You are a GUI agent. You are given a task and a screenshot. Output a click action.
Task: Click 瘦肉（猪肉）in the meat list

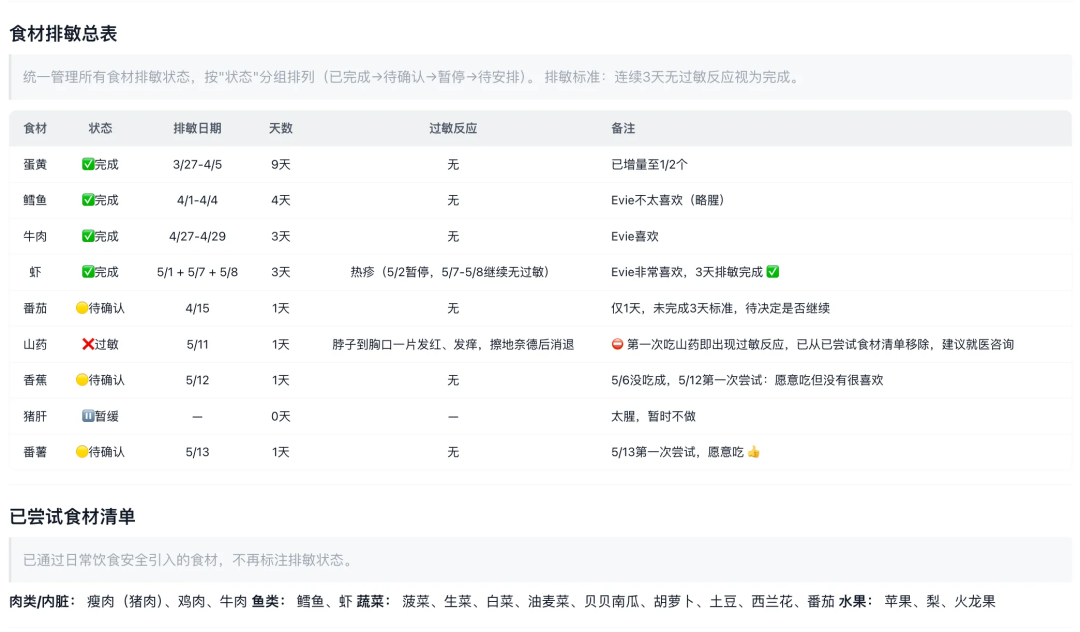pos(125,602)
